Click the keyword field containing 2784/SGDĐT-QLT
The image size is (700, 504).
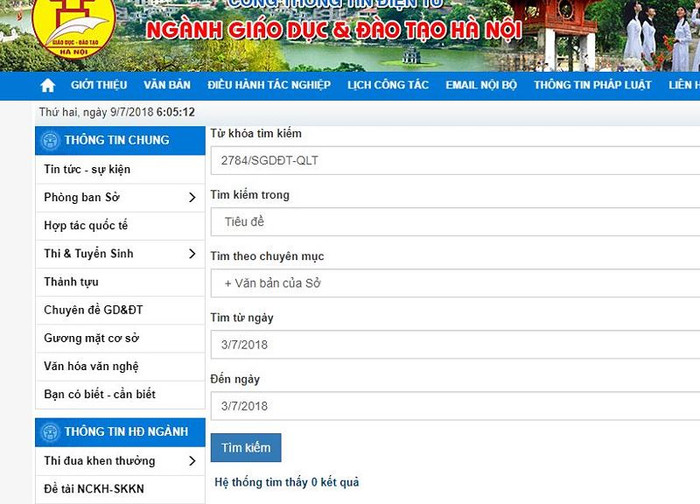tap(455, 160)
